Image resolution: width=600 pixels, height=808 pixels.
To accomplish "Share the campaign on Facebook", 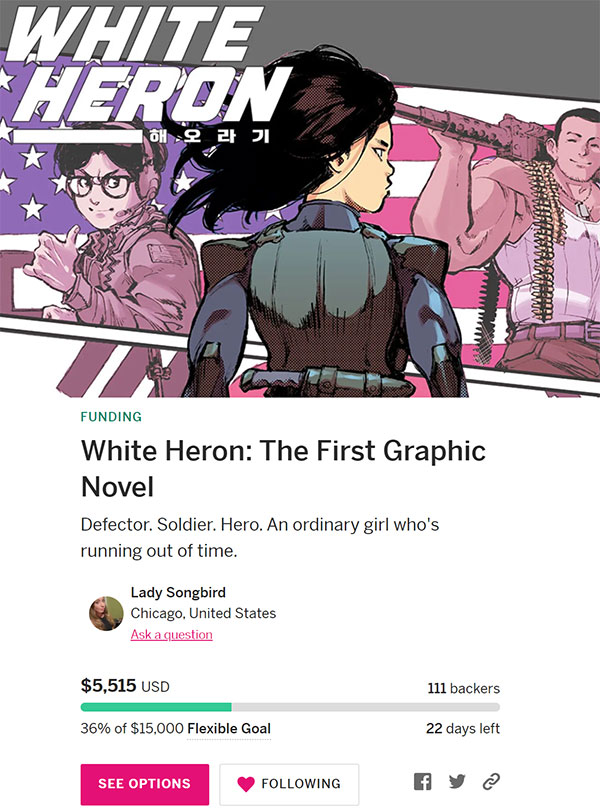I will click(422, 782).
